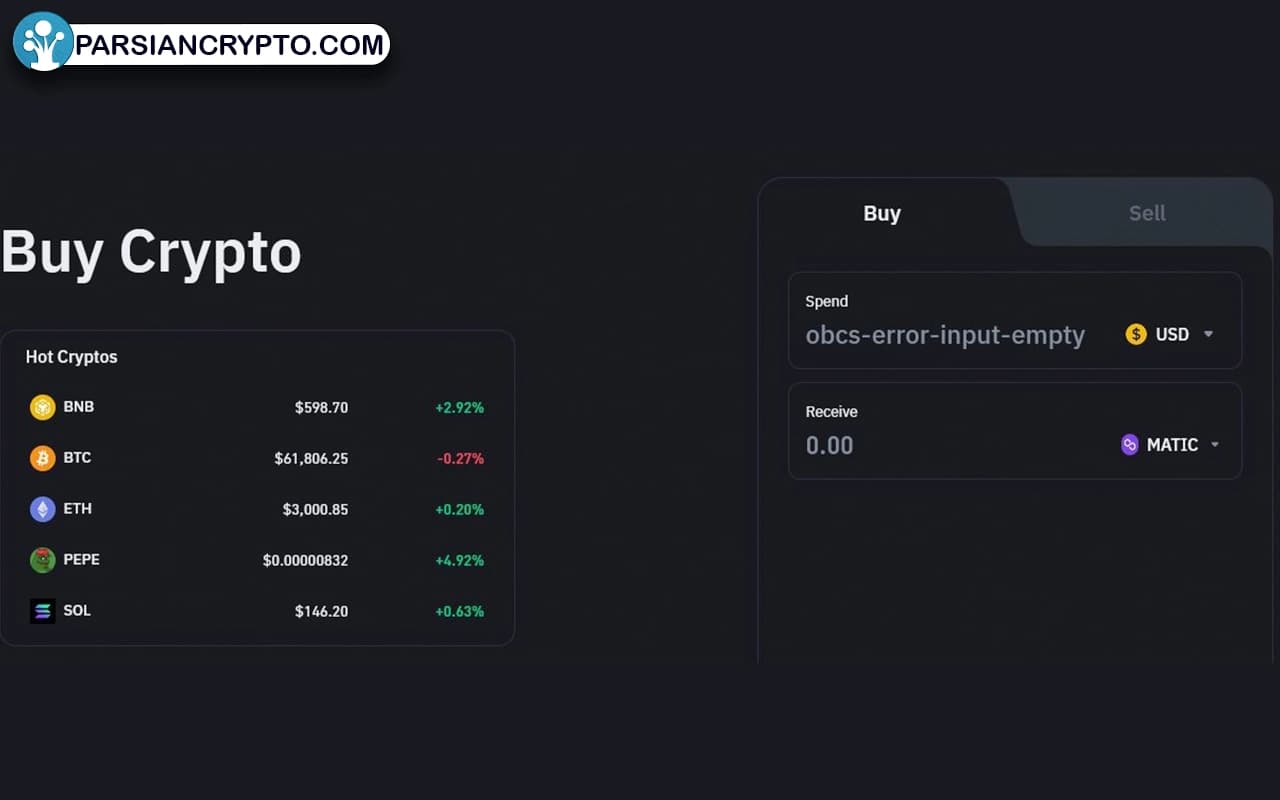1280x800 pixels.
Task: Click the SOL Solana icon
Action: 42,611
